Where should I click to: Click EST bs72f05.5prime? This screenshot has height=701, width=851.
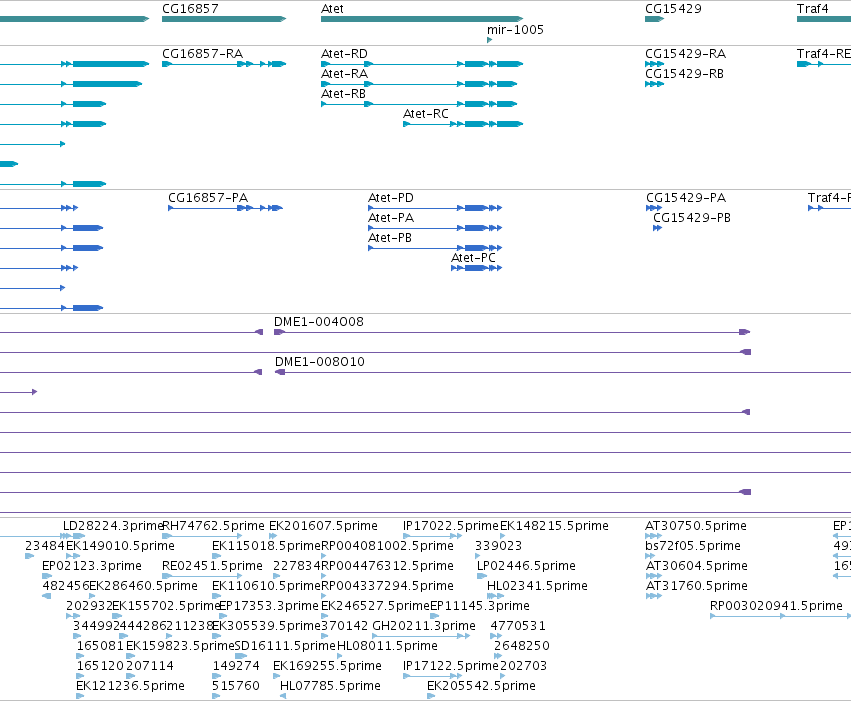tap(693, 546)
